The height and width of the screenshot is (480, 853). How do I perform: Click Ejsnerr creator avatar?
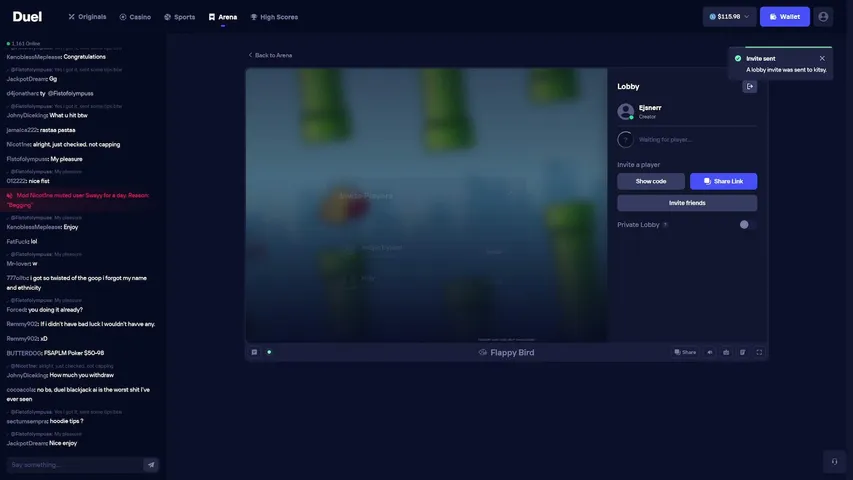tap(626, 112)
